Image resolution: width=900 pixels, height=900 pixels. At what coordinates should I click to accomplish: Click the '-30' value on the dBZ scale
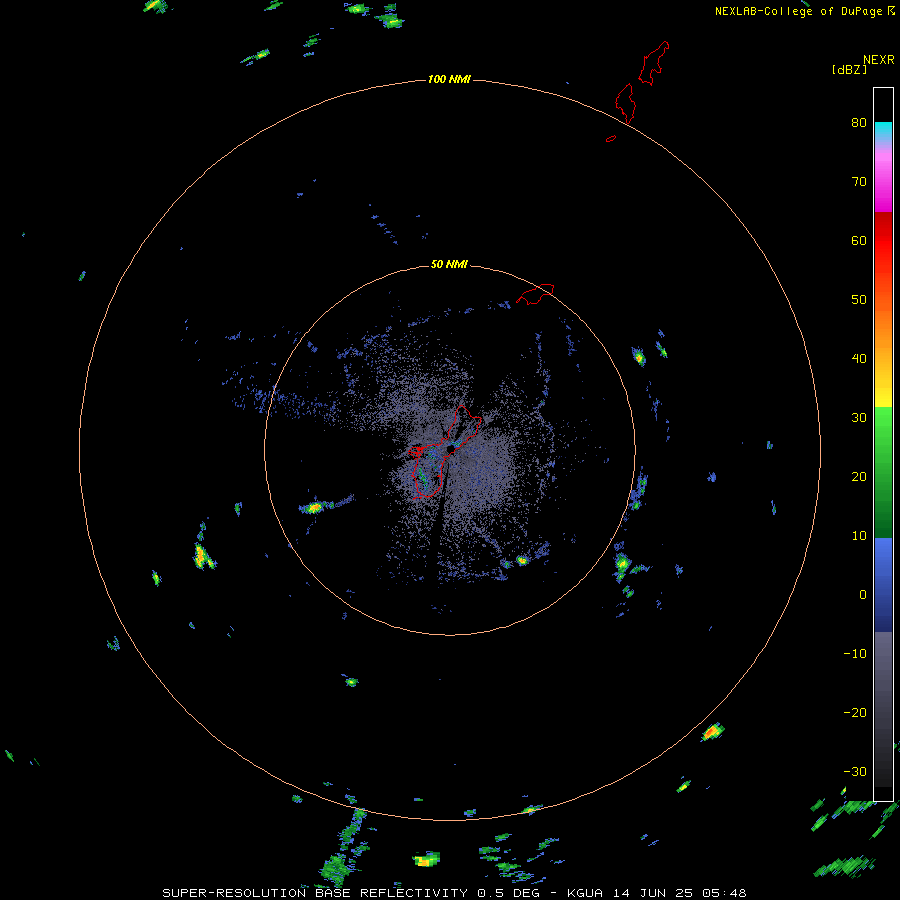click(855, 772)
